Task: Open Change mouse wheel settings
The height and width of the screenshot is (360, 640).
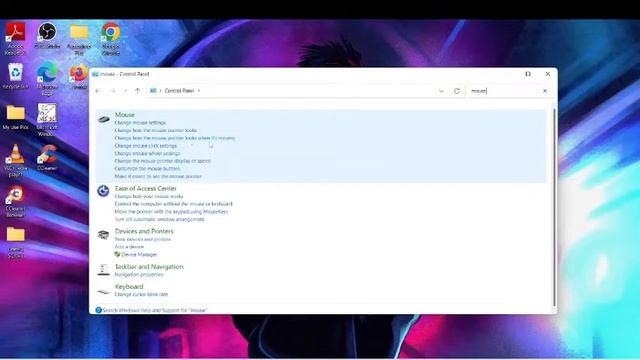Action: click(147, 153)
